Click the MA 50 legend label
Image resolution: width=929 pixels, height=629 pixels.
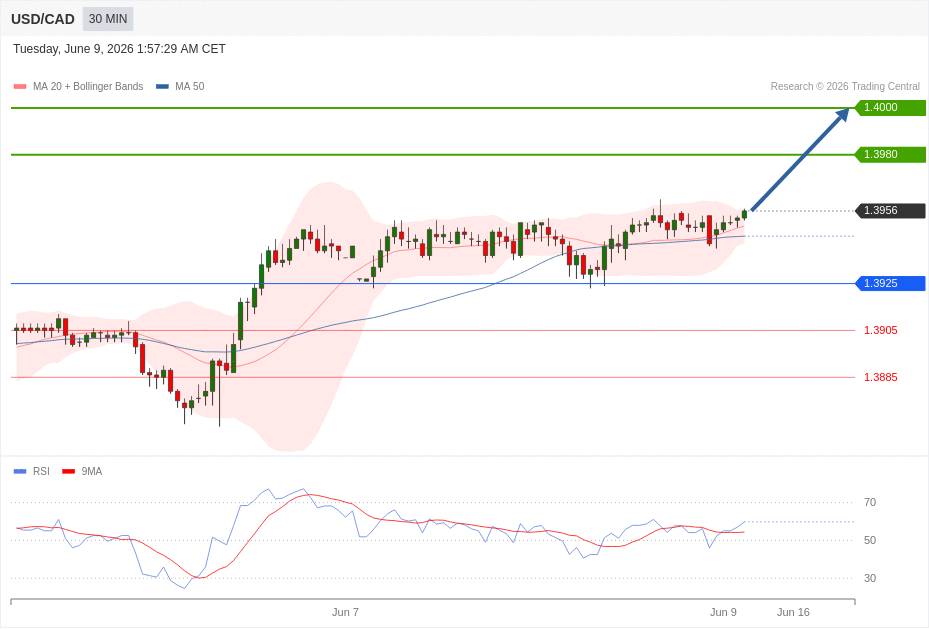click(x=190, y=86)
